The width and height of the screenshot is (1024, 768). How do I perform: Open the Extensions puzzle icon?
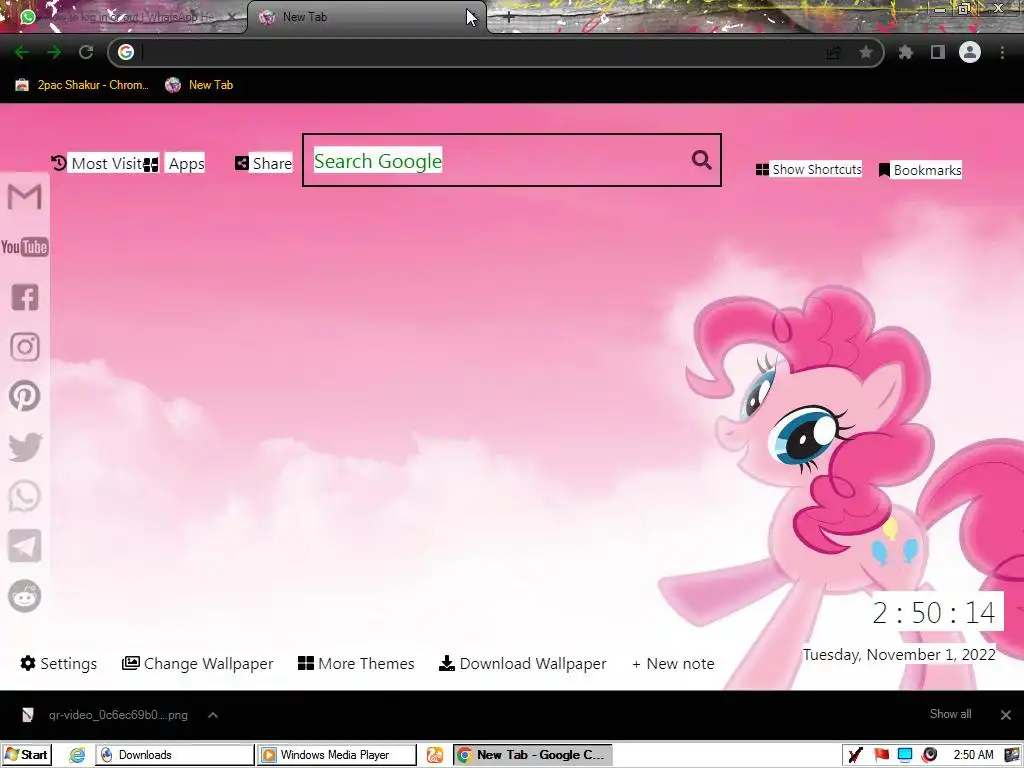coord(905,52)
